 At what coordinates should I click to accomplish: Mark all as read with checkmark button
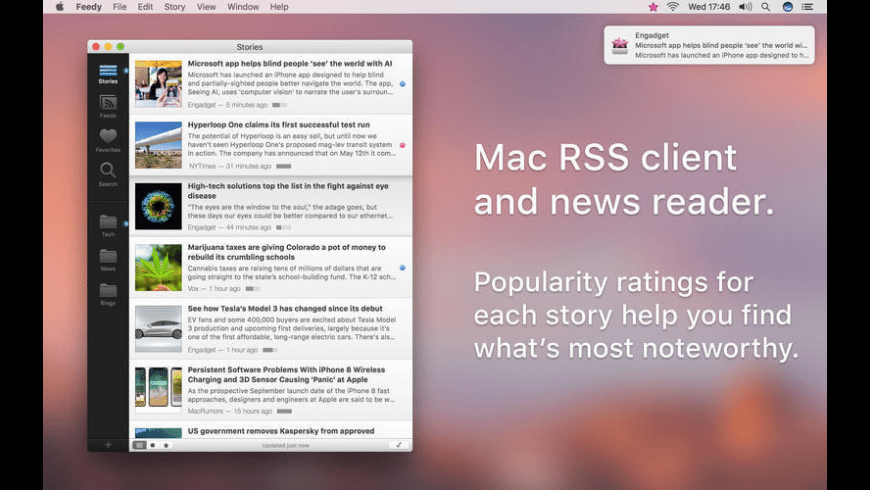point(398,445)
